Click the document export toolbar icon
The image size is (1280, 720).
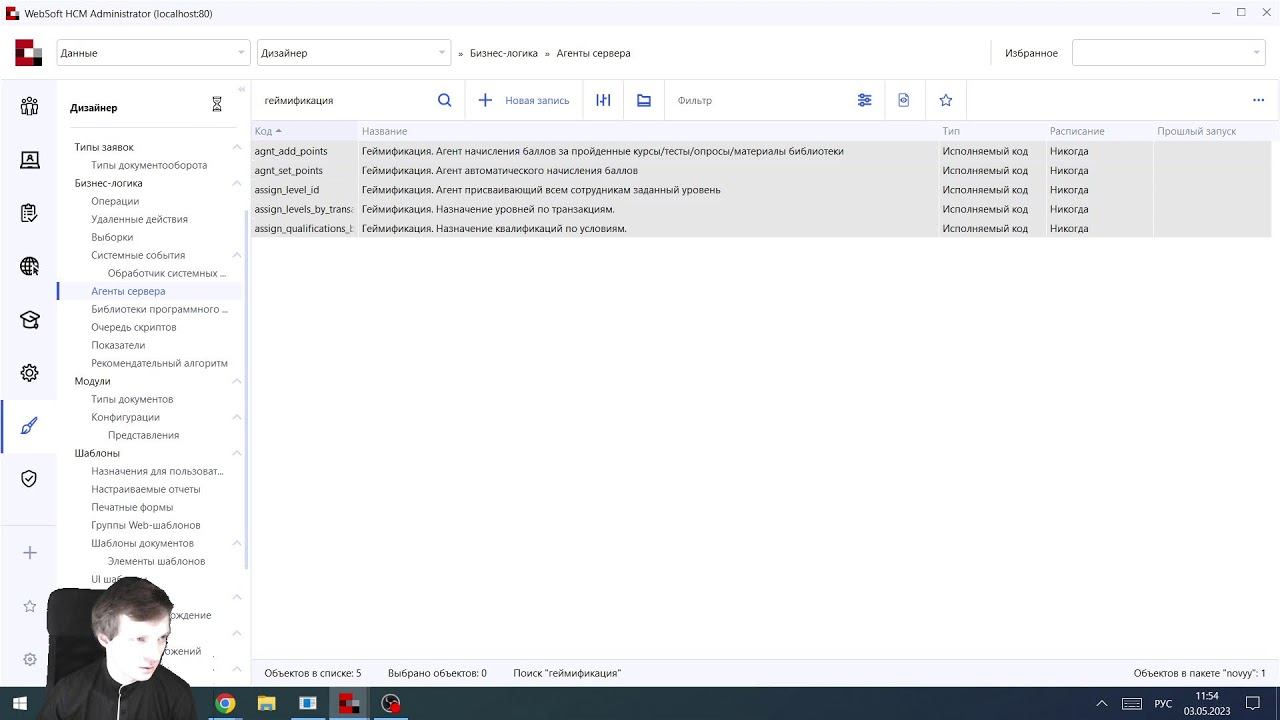tap(904, 100)
